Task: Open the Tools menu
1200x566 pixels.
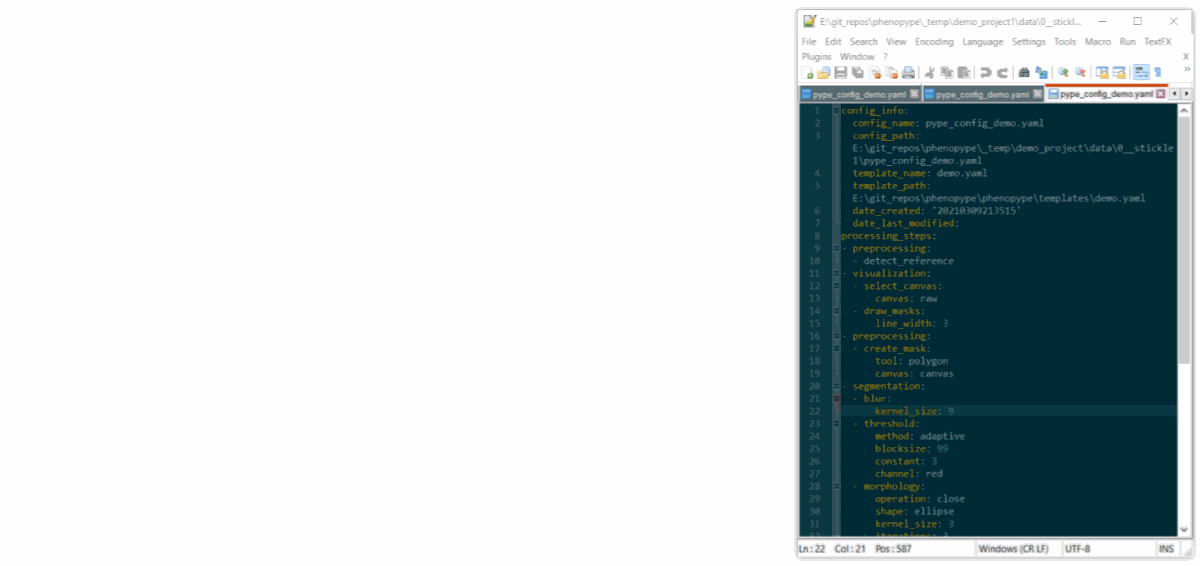Action: pyautogui.click(x=1065, y=42)
